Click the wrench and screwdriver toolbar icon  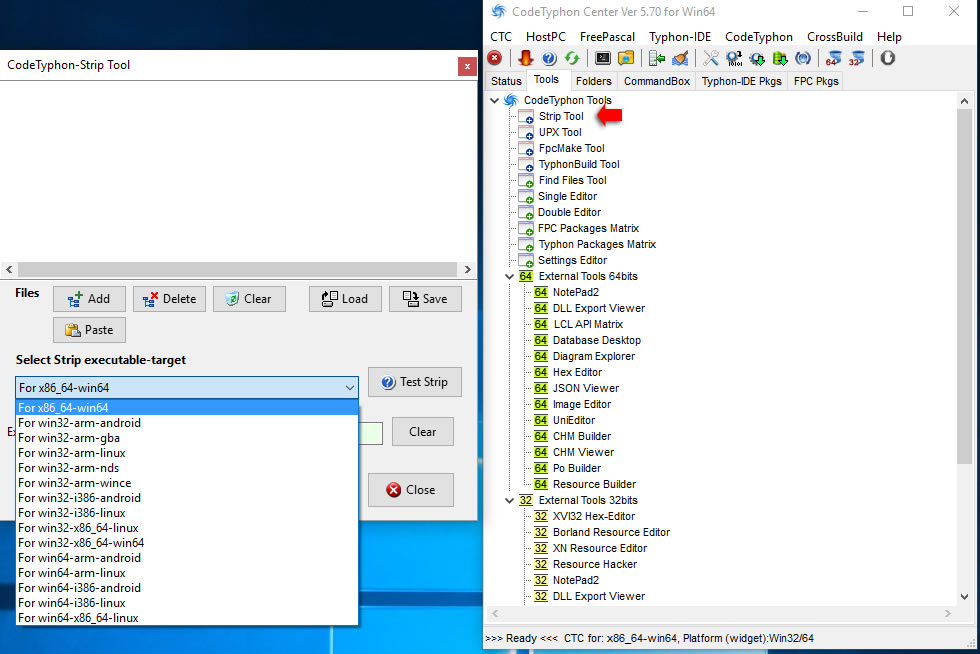[711, 58]
